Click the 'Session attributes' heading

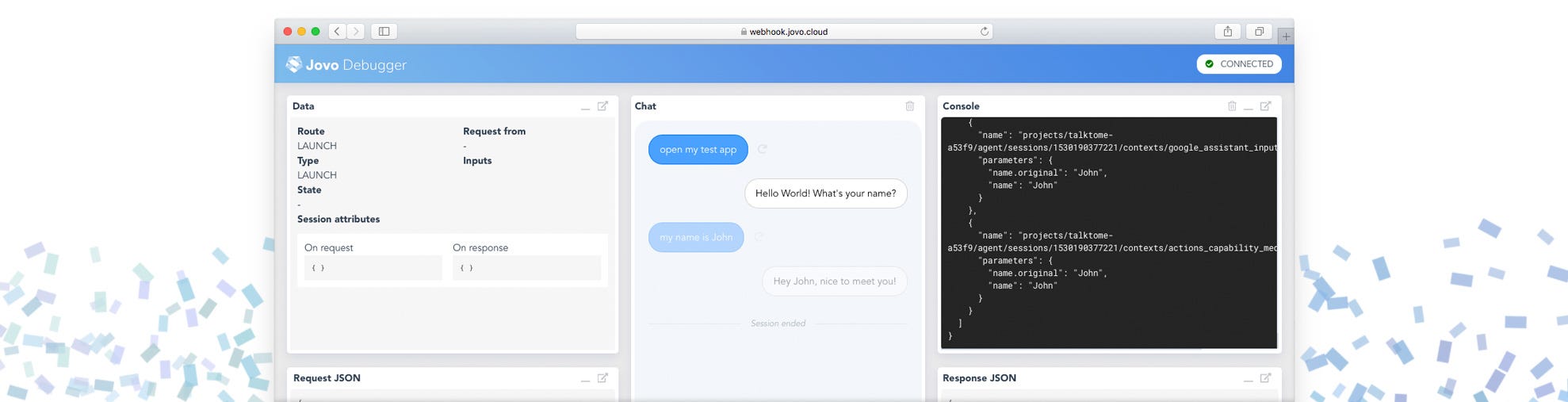338,220
